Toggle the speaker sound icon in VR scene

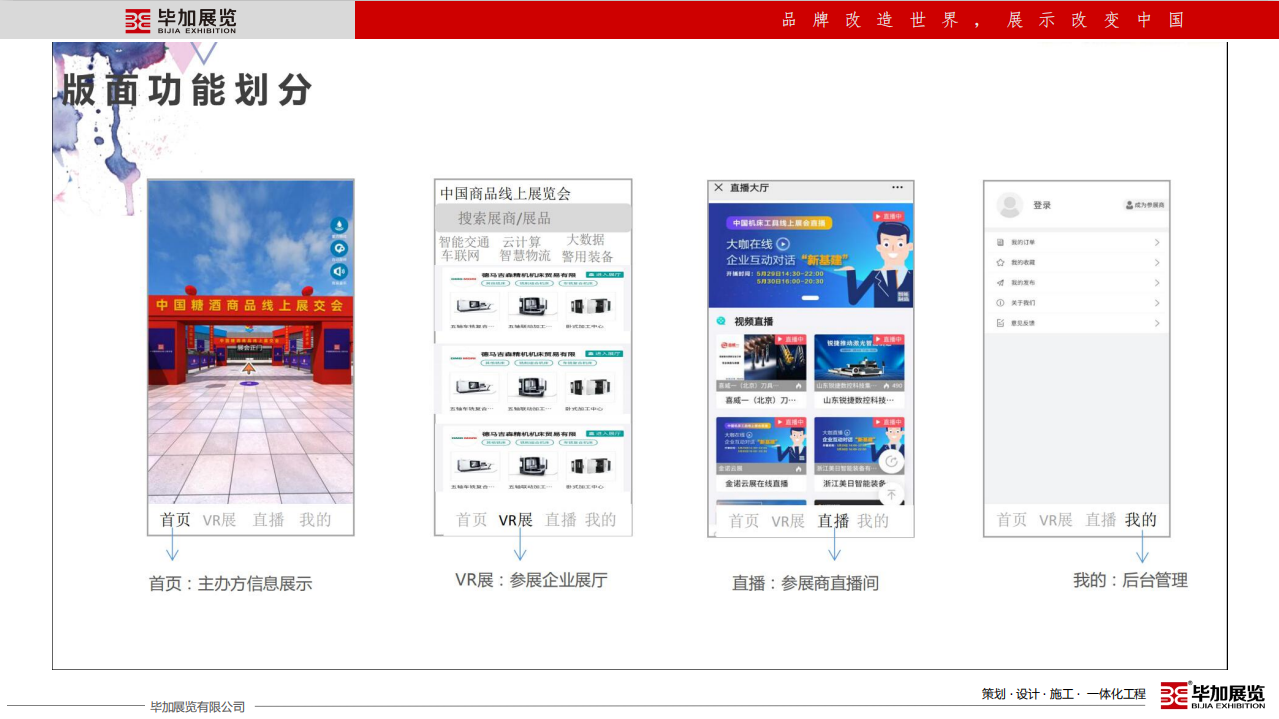tap(339, 271)
